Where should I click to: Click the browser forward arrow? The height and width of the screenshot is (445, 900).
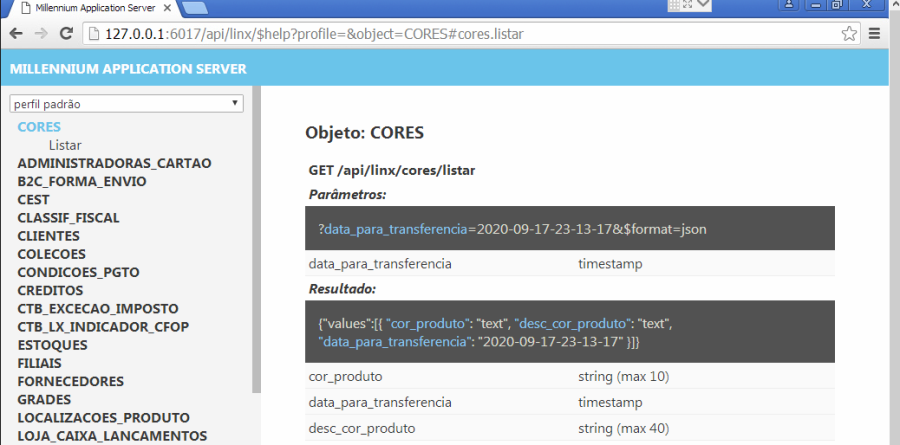coord(41,34)
